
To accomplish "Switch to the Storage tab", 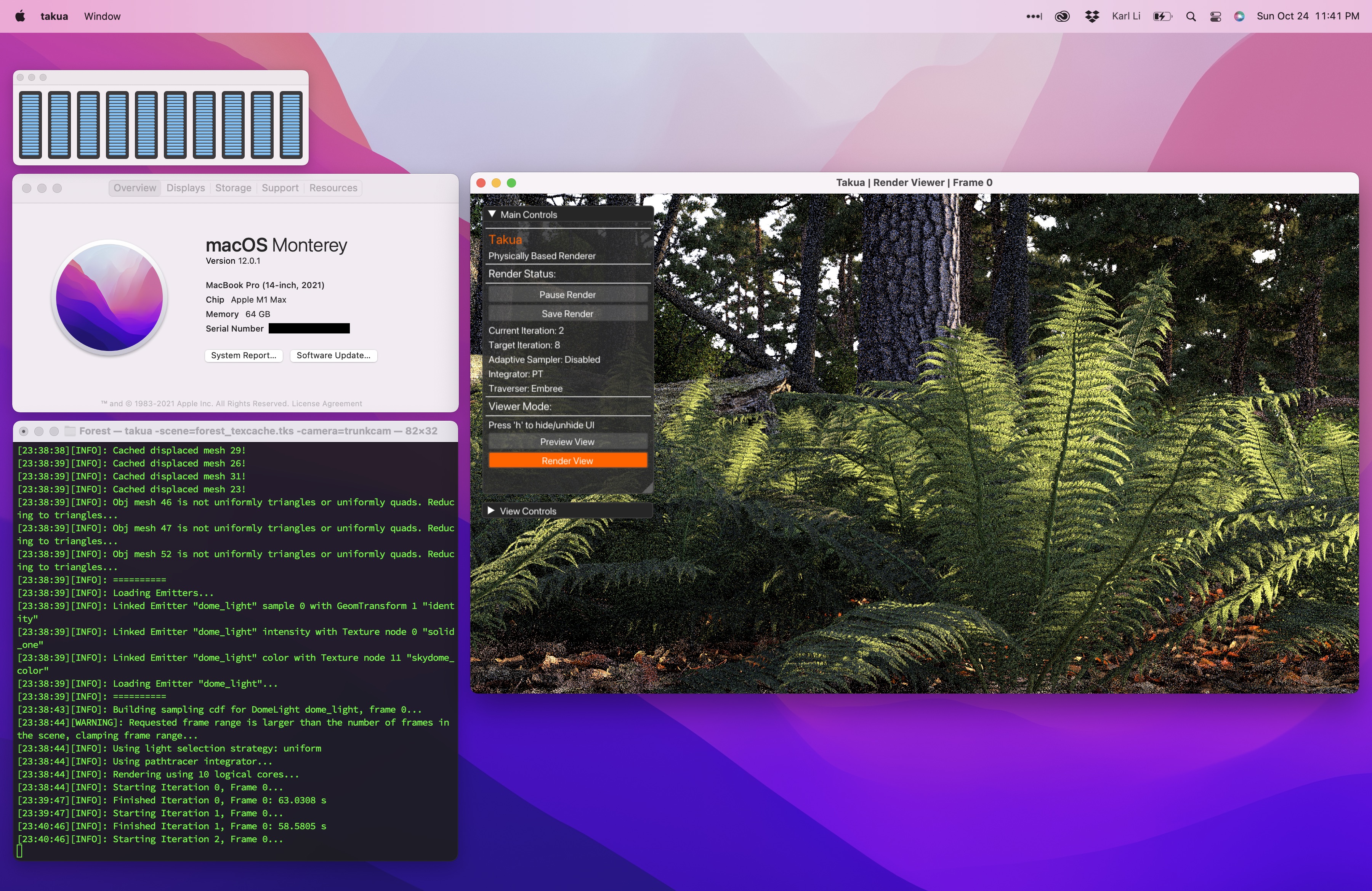I will point(233,188).
